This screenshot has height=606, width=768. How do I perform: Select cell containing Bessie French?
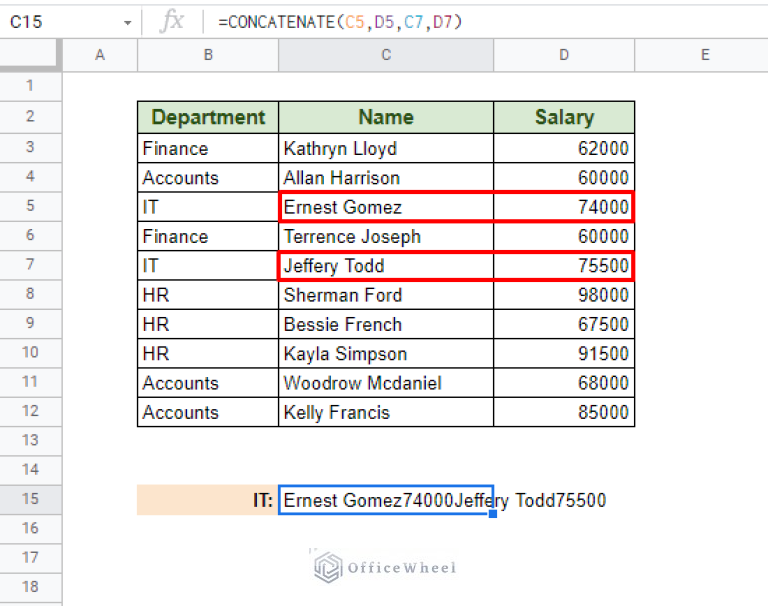pos(386,325)
